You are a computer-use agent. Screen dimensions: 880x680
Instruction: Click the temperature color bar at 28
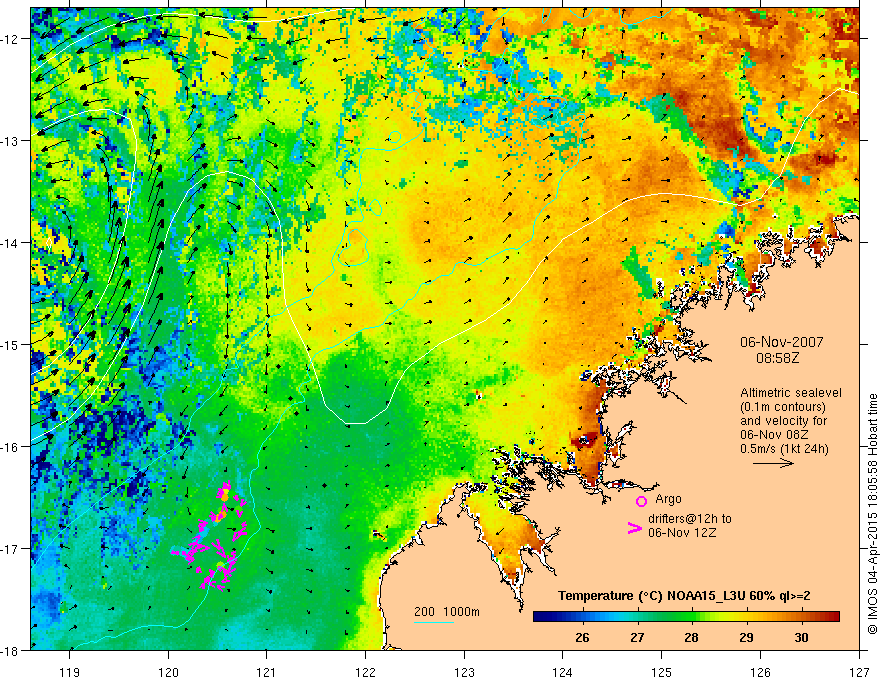692,617
